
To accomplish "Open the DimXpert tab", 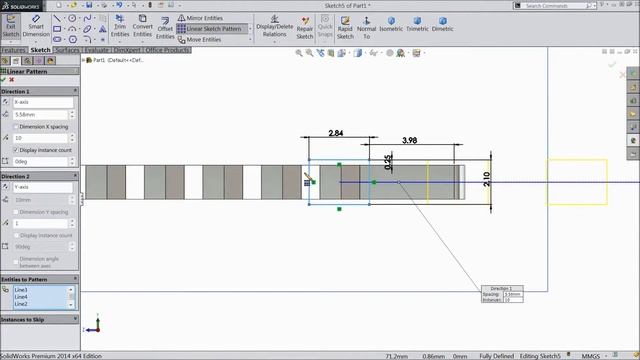I will (x=127, y=50).
